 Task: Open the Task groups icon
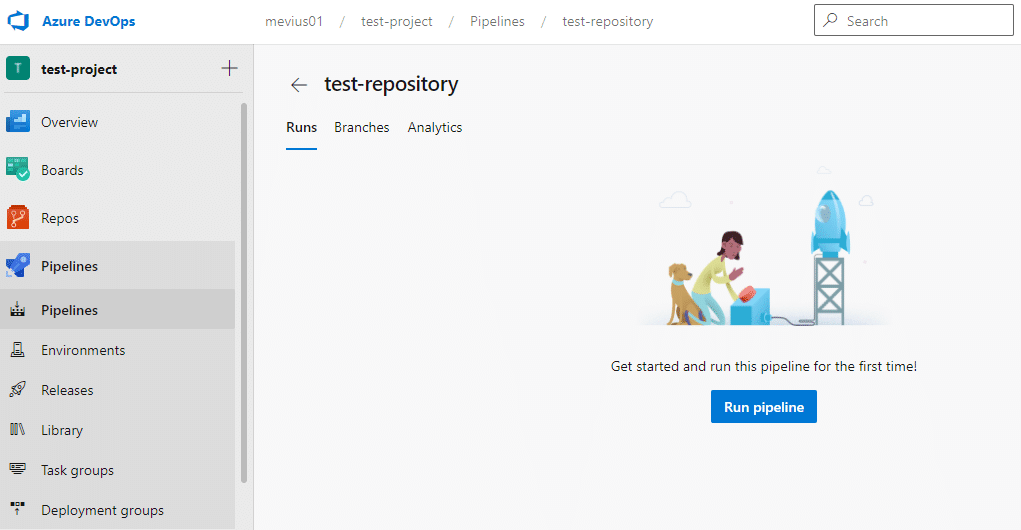18,470
